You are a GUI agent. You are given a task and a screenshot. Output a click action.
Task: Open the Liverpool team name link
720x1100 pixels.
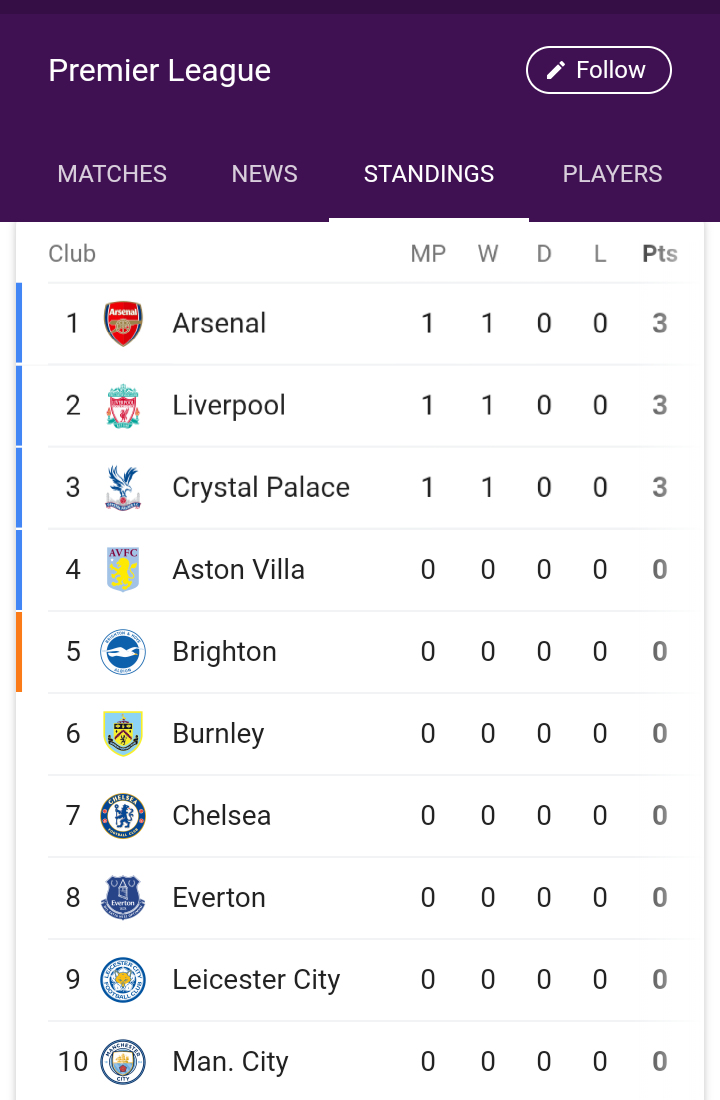coord(229,406)
